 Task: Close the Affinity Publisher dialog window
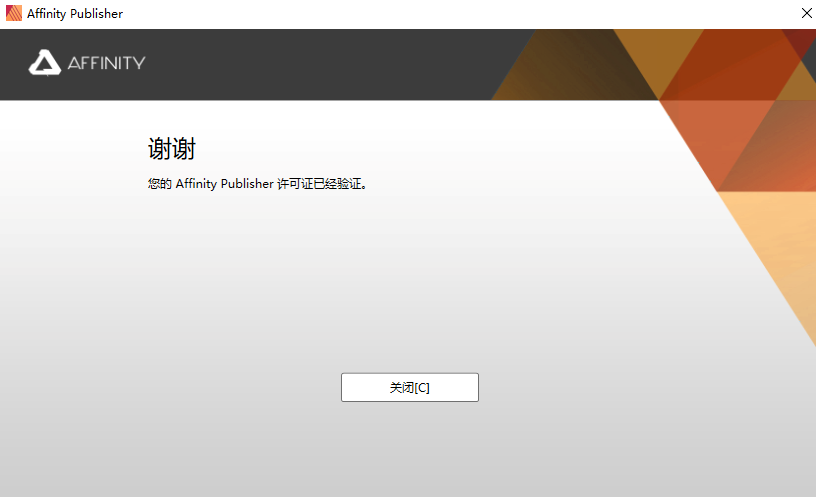click(806, 14)
